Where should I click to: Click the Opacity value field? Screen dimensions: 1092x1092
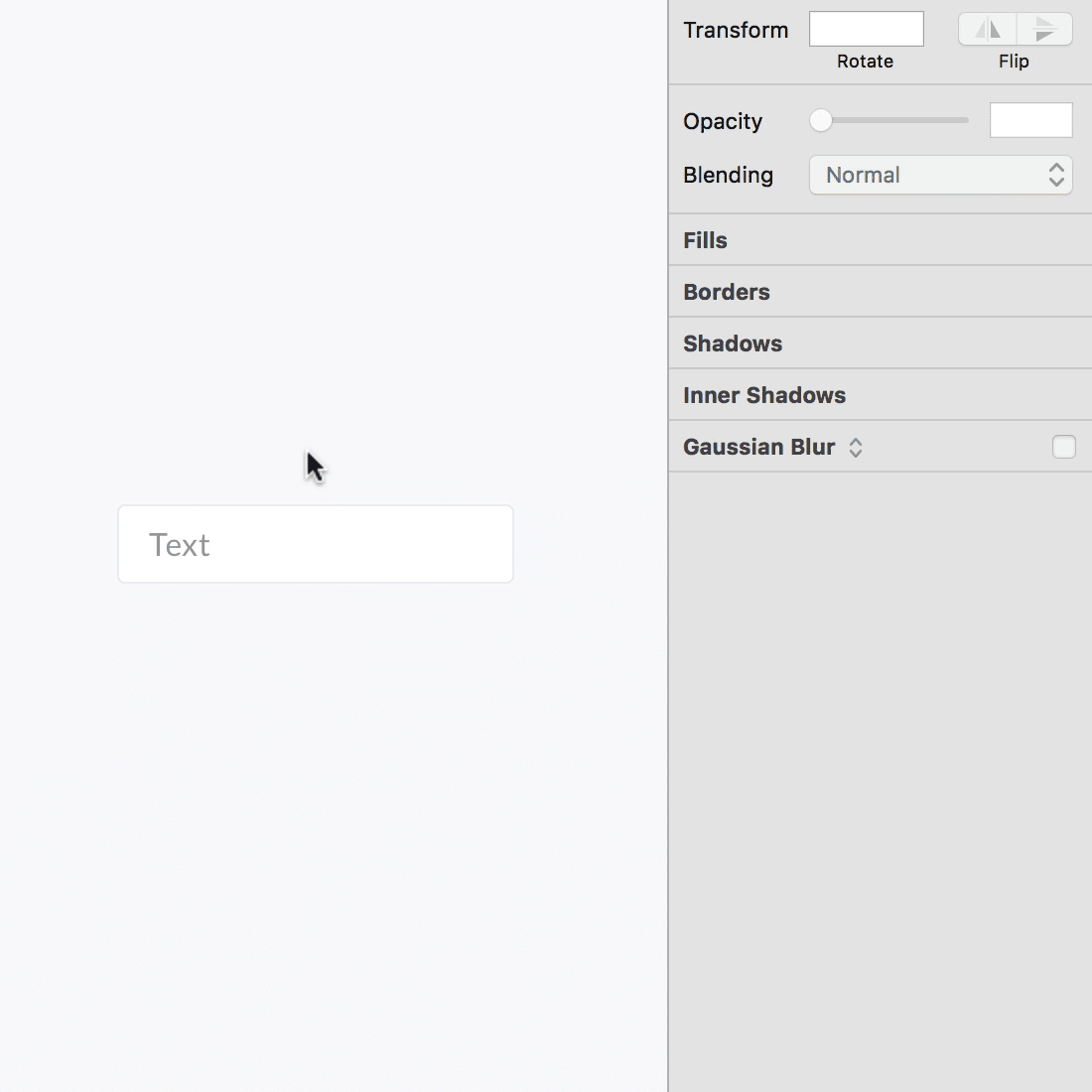[x=1031, y=120]
